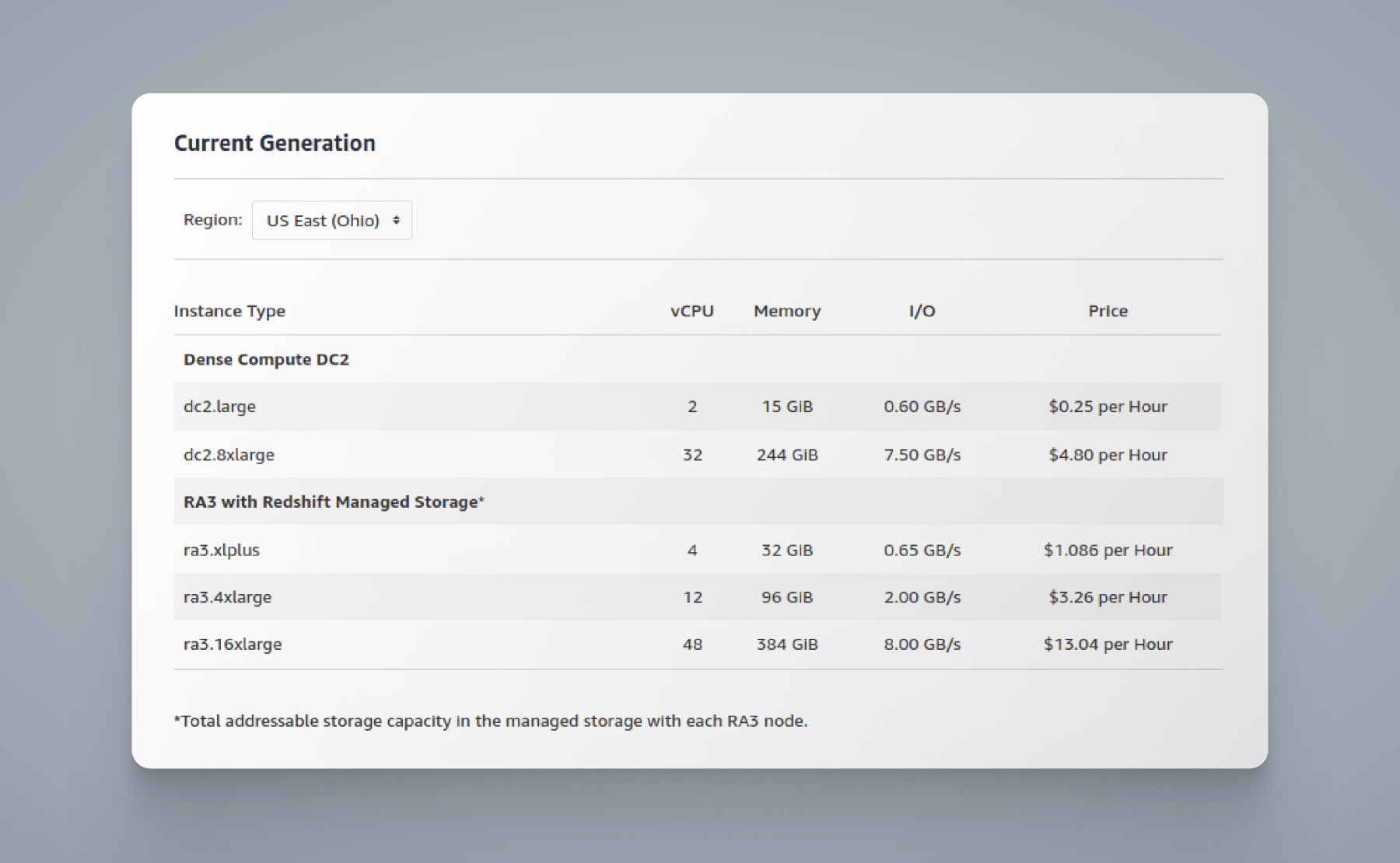
Task: Click the 'dc2.large' instance name
Action: coord(219,407)
